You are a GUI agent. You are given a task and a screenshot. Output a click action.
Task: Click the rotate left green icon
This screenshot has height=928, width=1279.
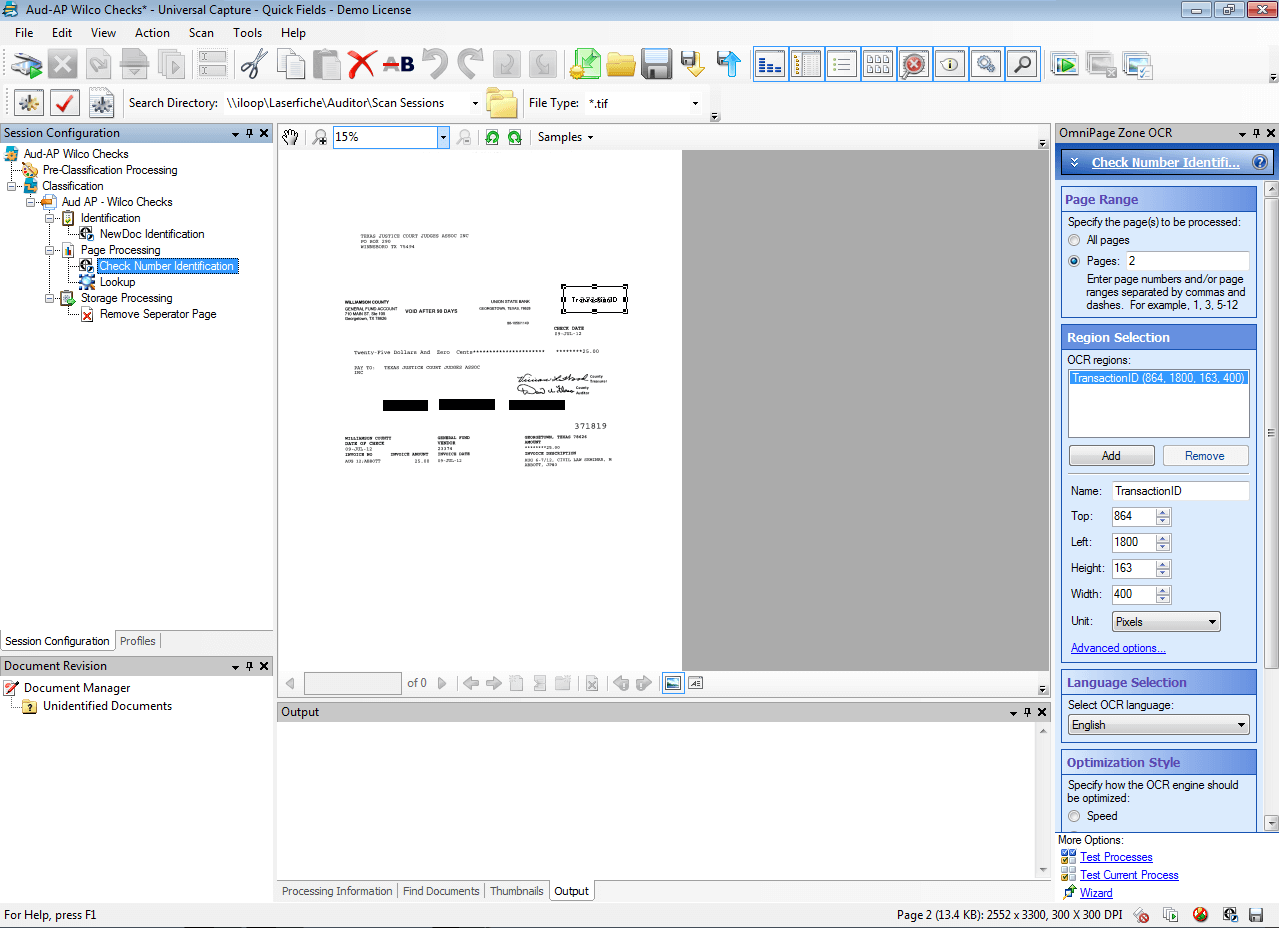point(492,137)
